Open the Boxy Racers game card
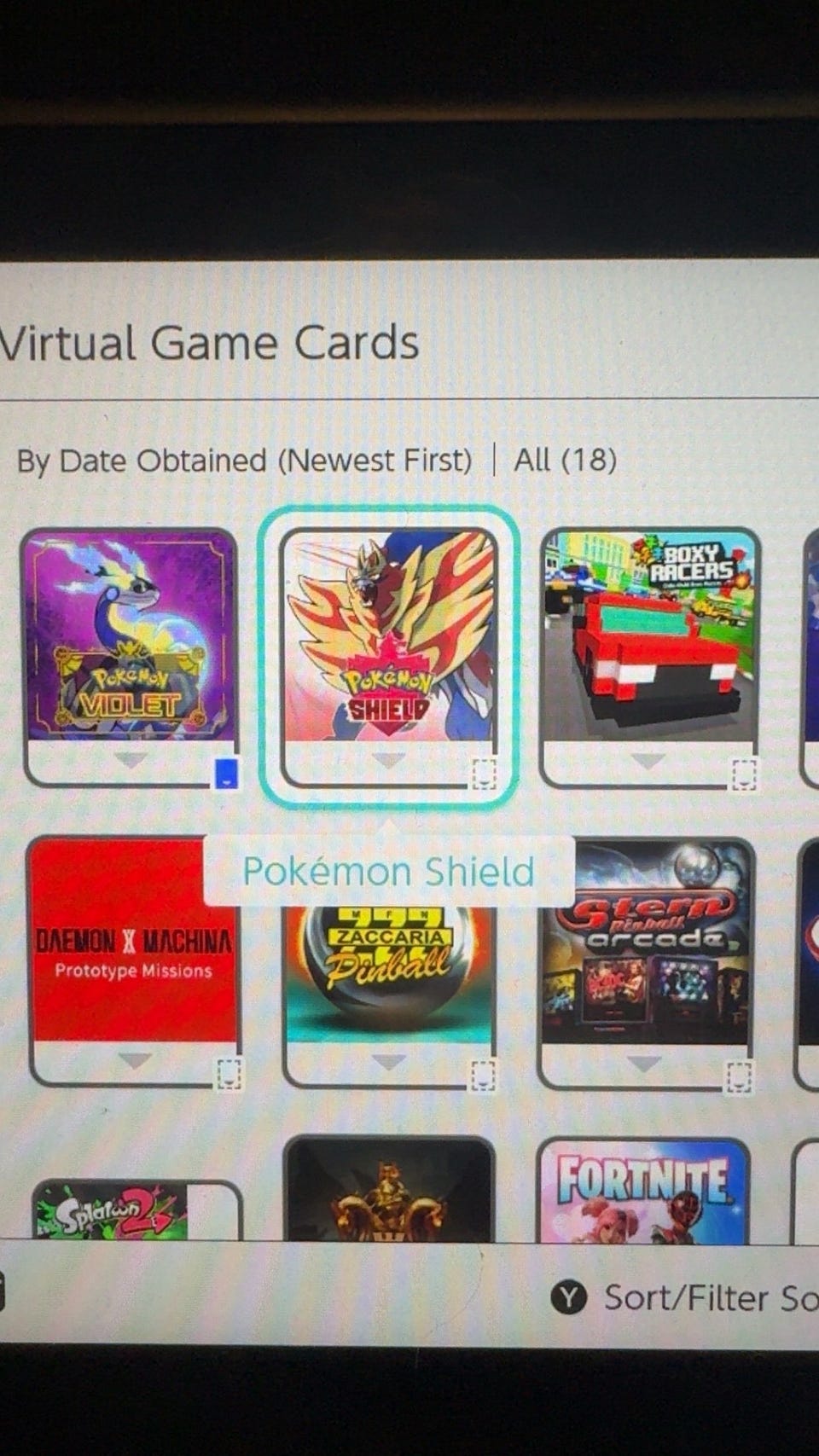This screenshot has height=1456, width=819. pyautogui.click(x=650, y=657)
